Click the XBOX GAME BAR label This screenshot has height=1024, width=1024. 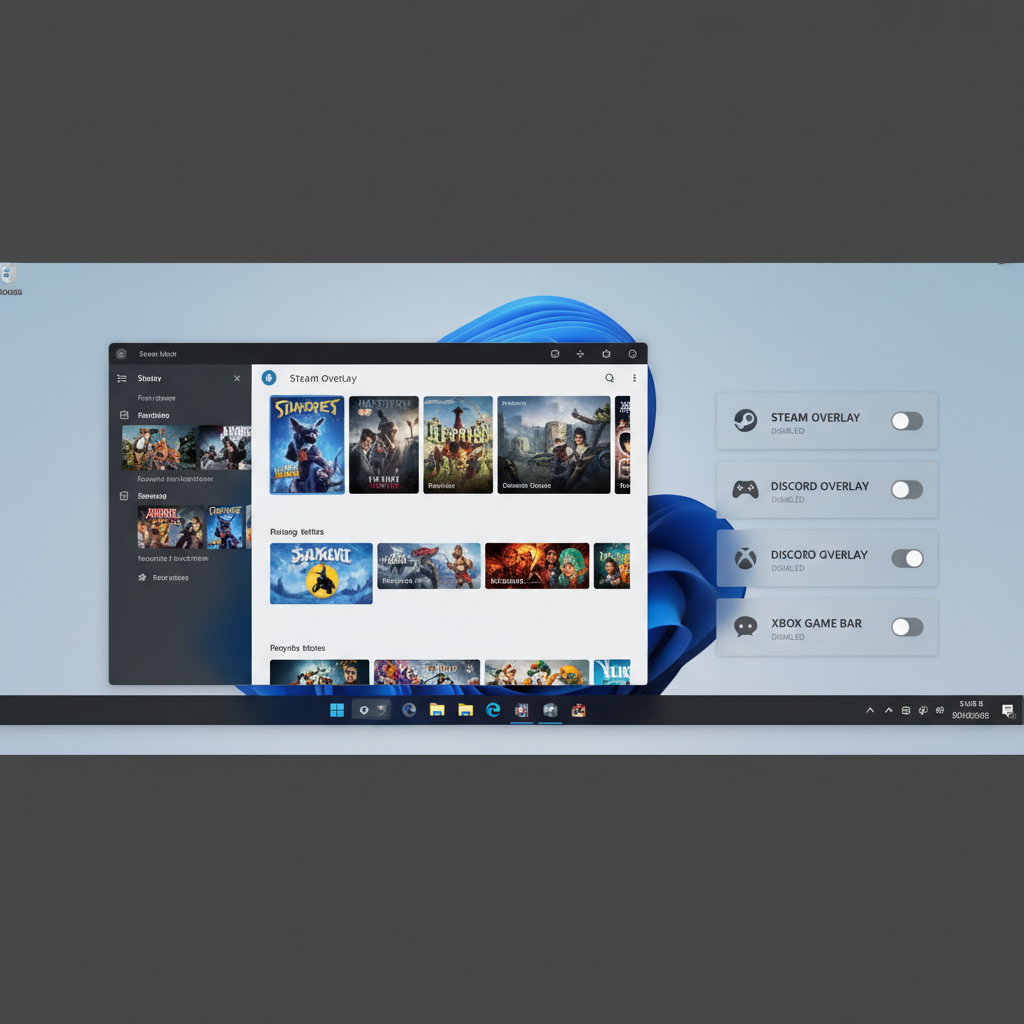816,623
